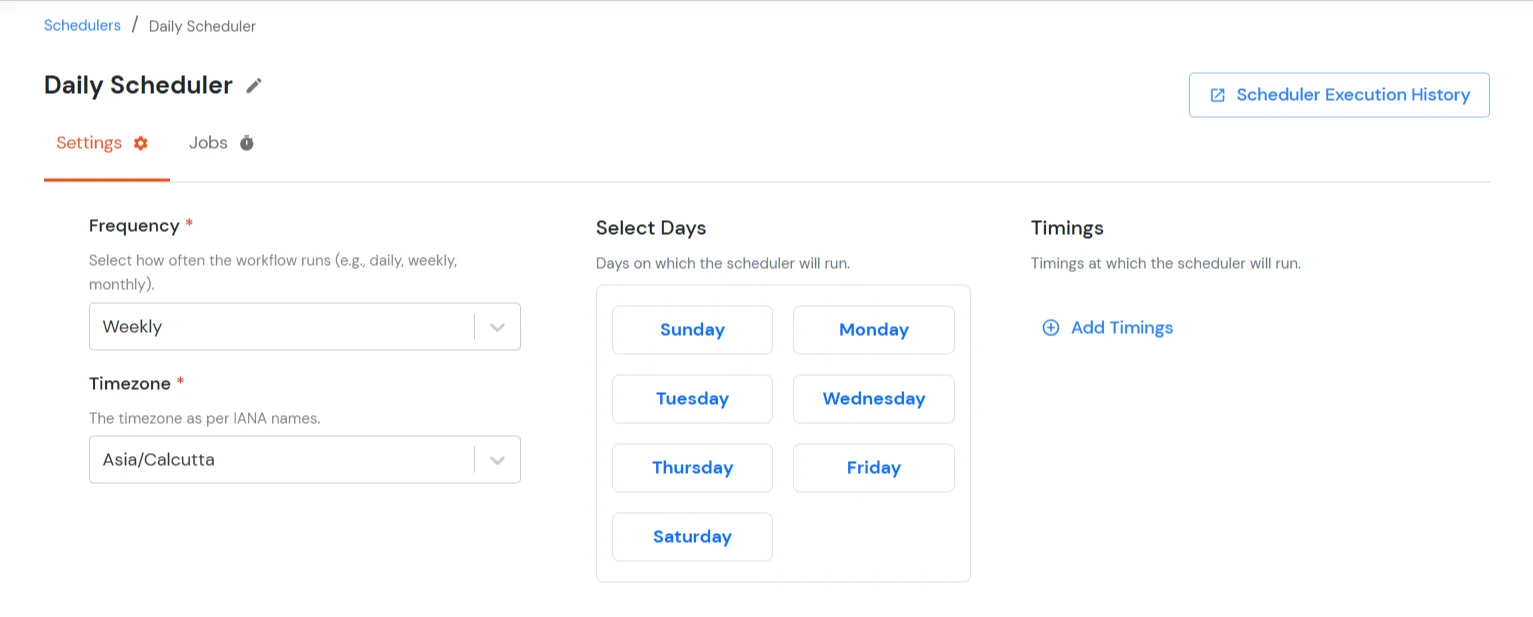Click the clock icon on the Jobs tab
The width and height of the screenshot is (1533, 617).
tap(246, 142)
